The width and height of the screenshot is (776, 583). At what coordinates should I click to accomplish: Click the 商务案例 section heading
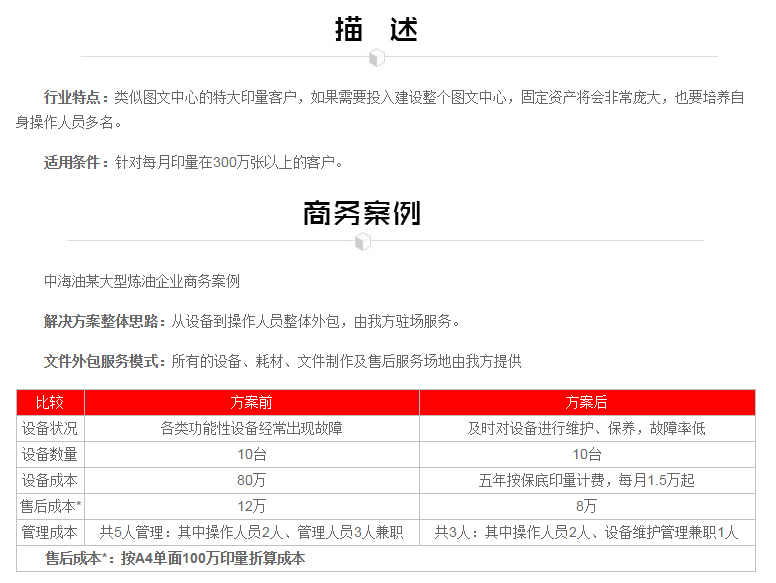[x=362, y=213]
